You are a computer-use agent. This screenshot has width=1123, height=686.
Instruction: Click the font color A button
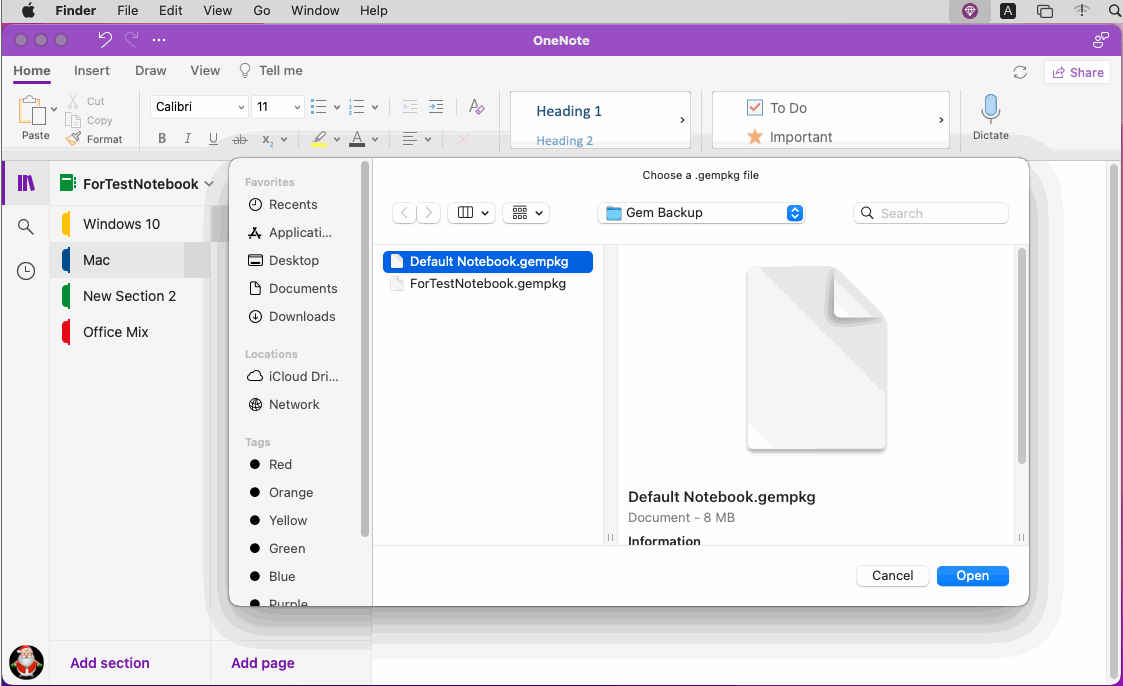[357, 138]
